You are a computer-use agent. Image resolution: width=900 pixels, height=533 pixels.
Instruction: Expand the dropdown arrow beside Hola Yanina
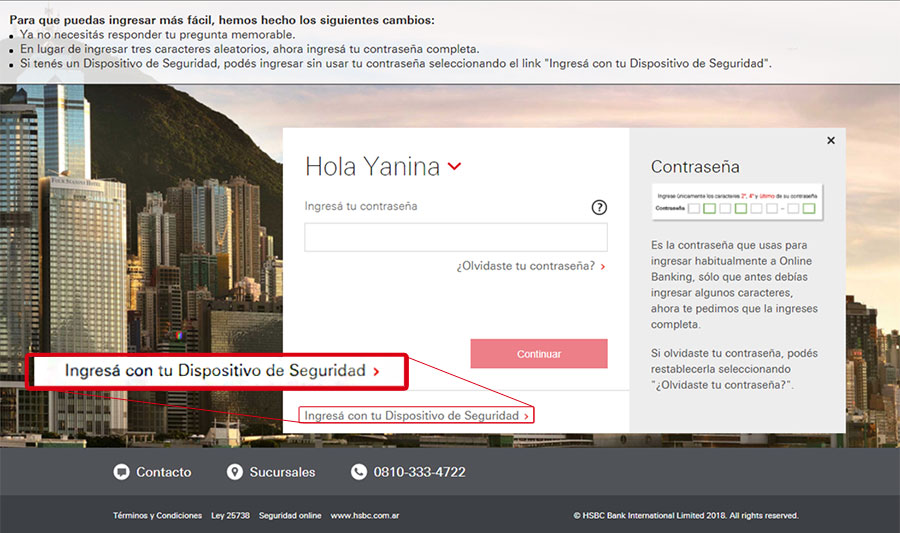coord(454,166)
